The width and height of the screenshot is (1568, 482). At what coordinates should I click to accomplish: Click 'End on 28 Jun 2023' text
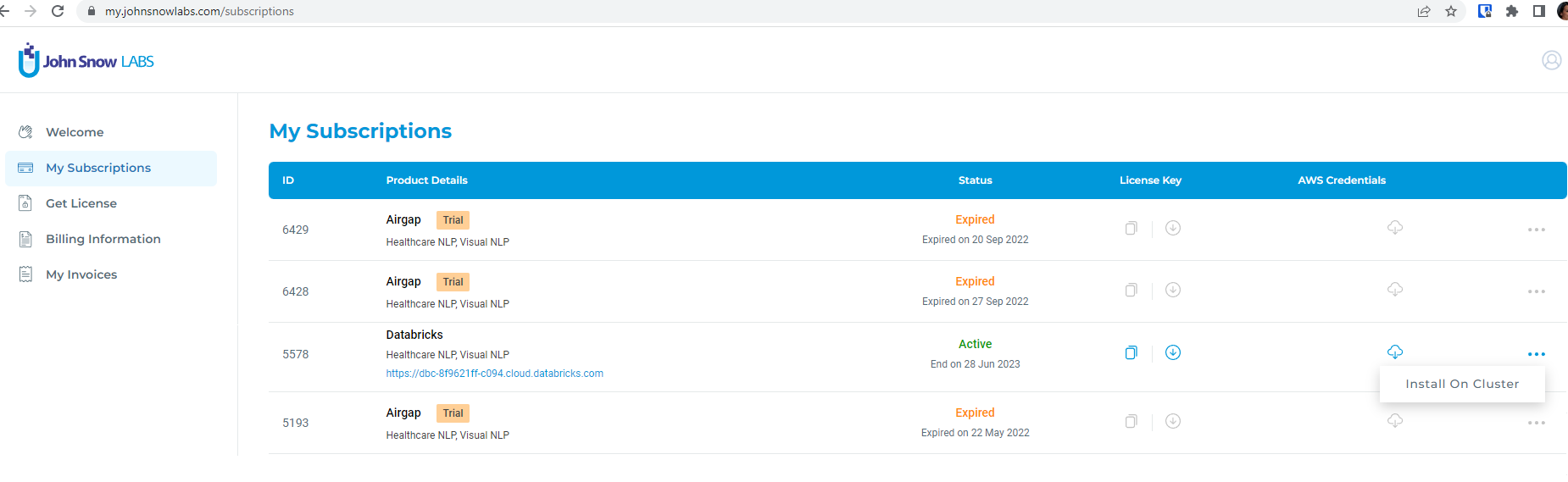(x=976, y=364)
